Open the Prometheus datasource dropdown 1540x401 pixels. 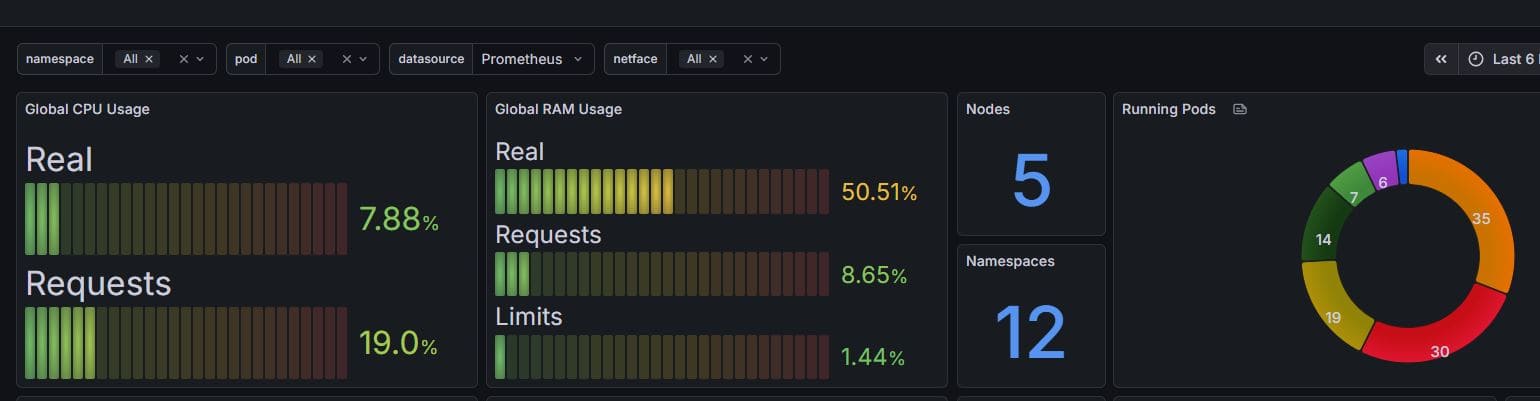(x=532, y=59)
